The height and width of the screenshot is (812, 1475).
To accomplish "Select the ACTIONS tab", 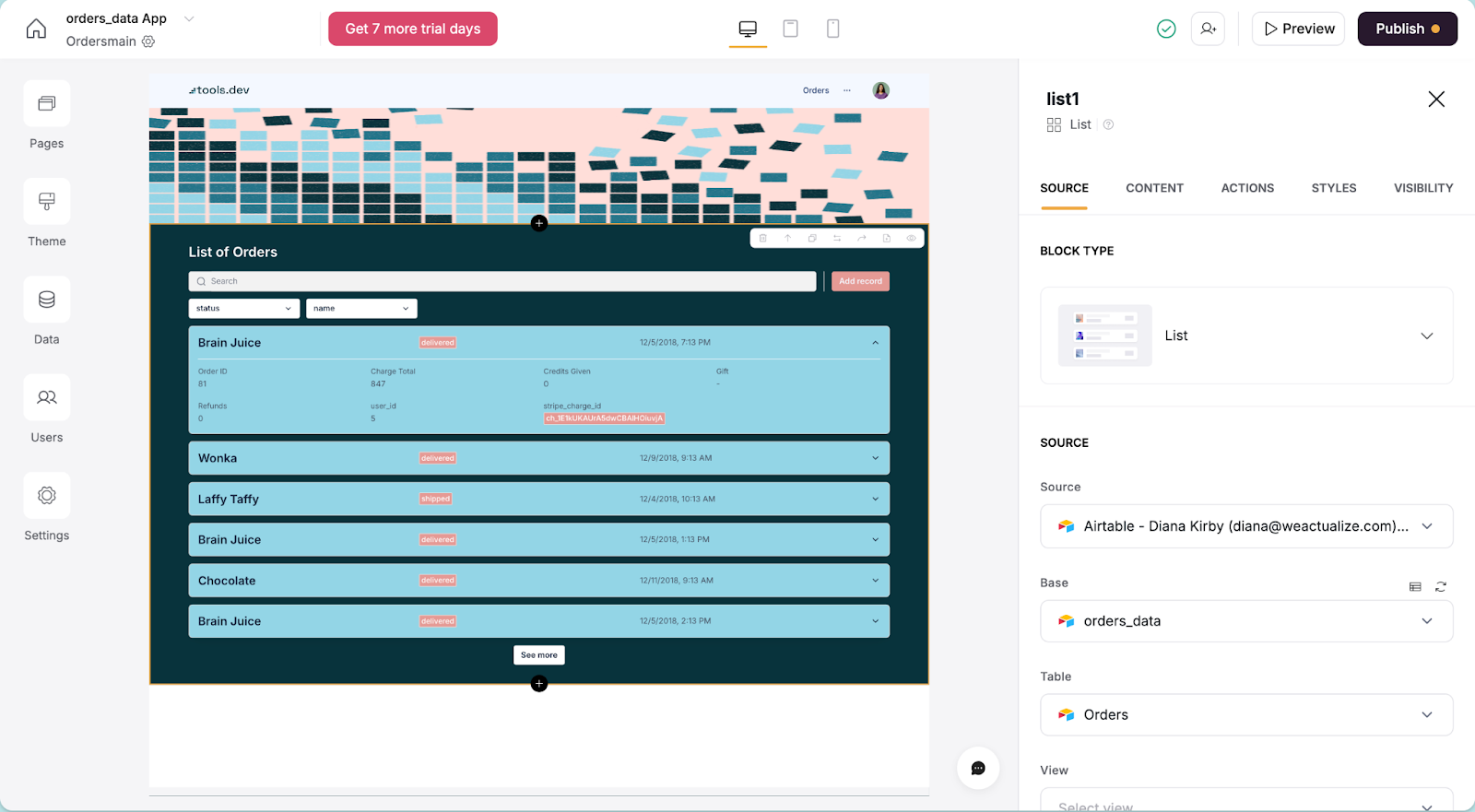I will (1247, 188).
